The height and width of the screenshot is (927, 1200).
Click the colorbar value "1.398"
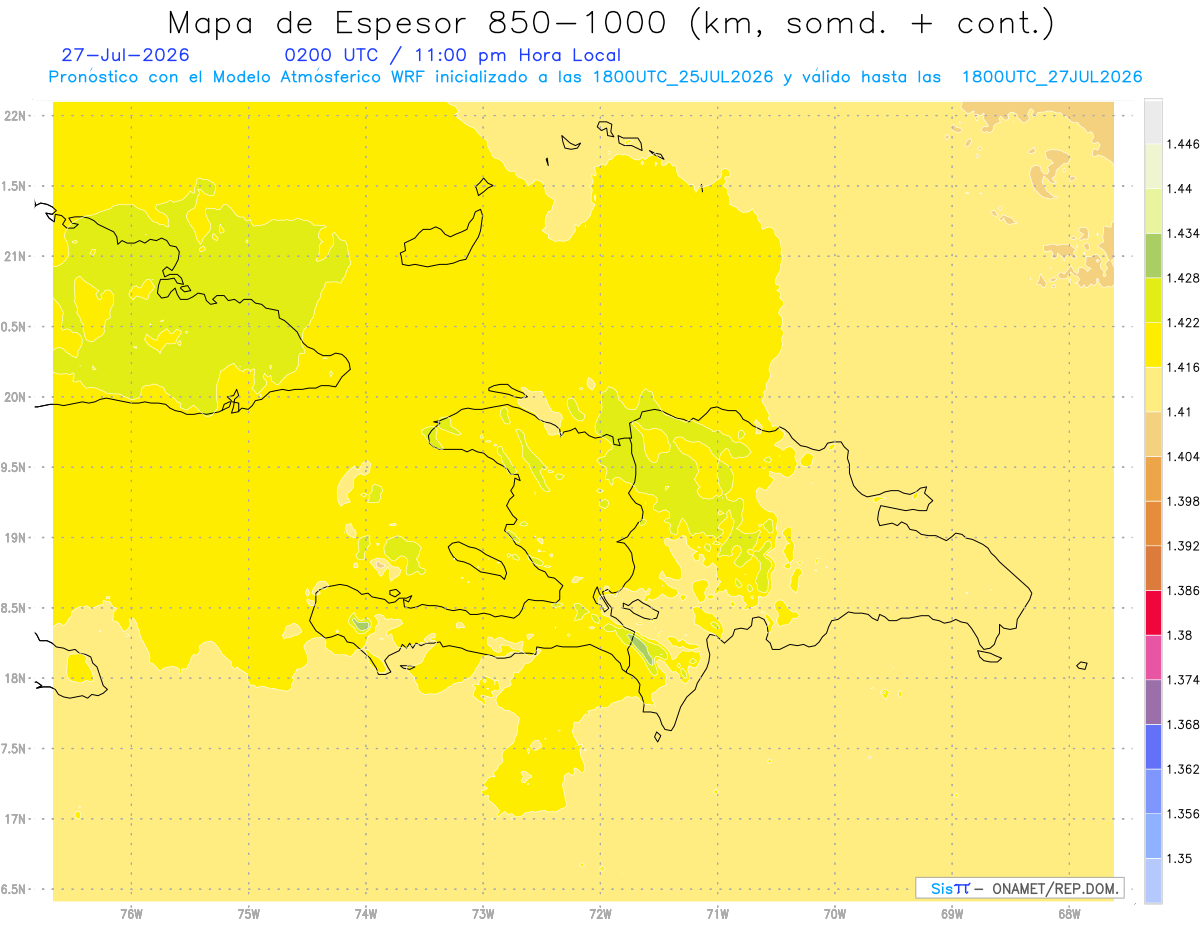click(1184, 501)
